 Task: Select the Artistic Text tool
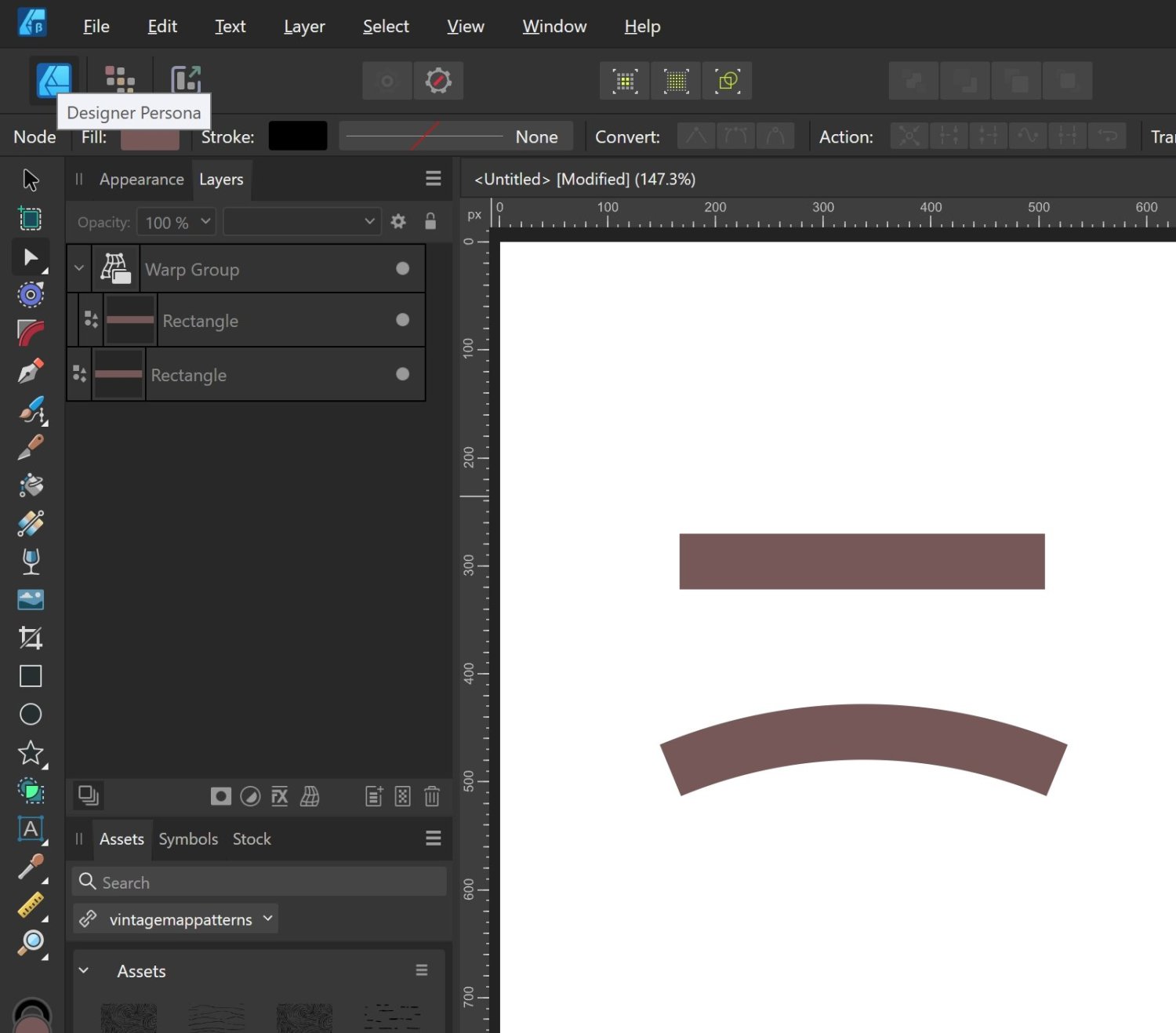pyautogui.click(x=31, y=830)
